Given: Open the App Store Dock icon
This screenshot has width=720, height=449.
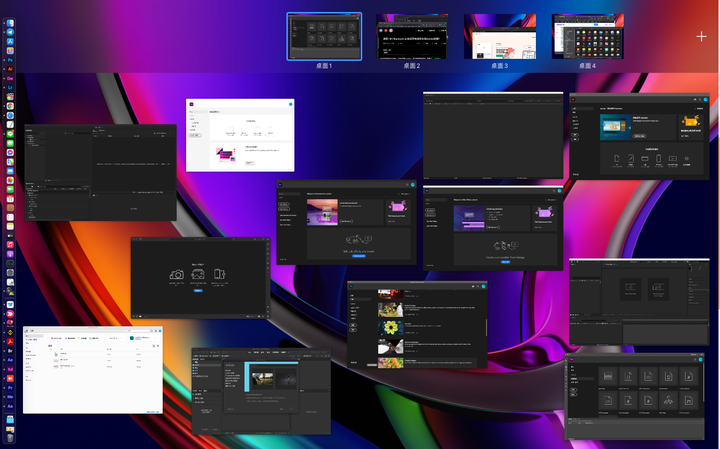Looking at the screenshot, I should (x=10, y=41).
